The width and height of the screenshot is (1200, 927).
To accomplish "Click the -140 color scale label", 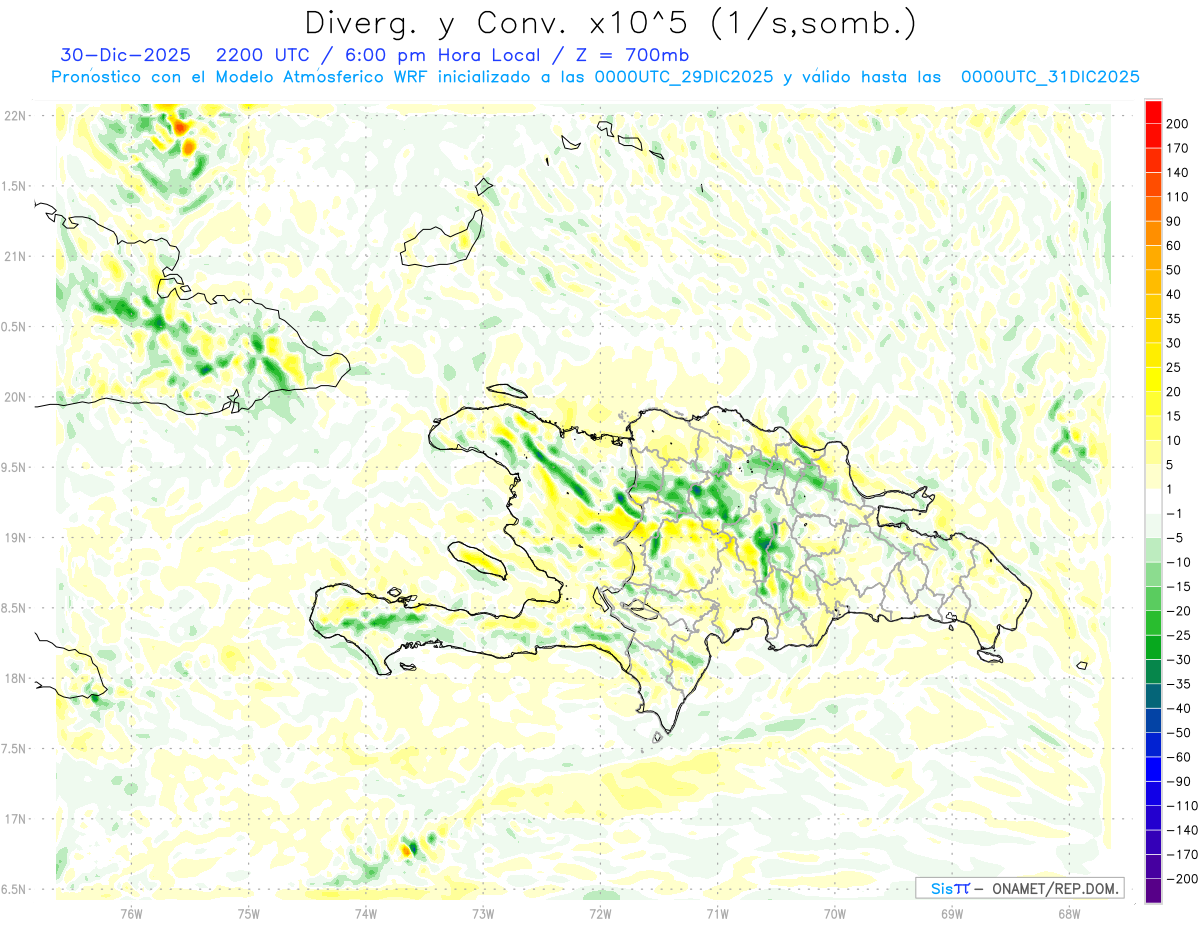I will (x=1181, y=830).
